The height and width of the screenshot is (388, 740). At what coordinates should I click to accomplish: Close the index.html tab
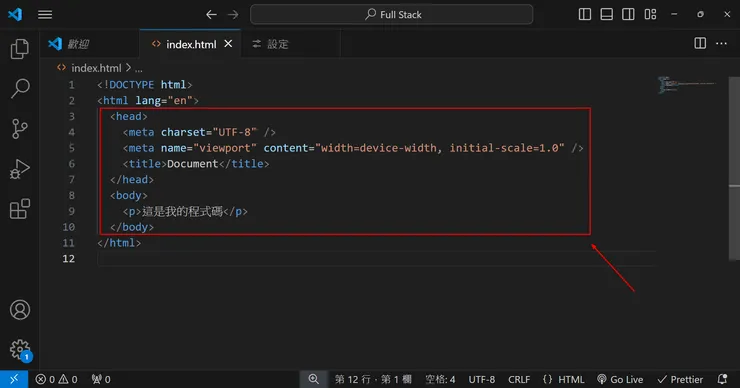(228, 43)
